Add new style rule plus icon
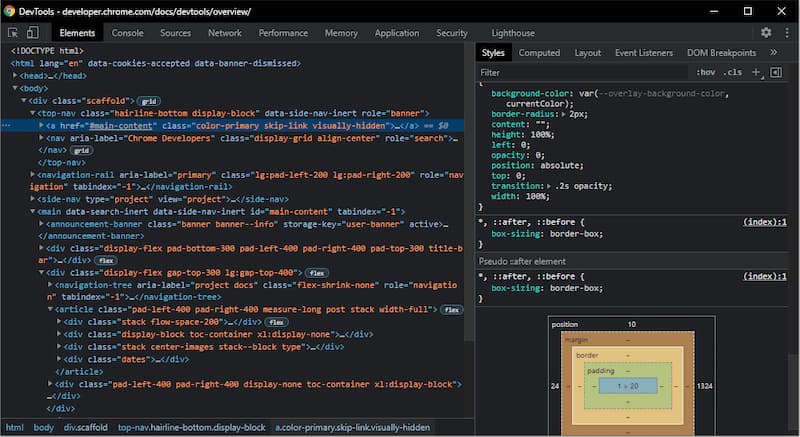Screen dimensions: 800x437 pos(757,72)
